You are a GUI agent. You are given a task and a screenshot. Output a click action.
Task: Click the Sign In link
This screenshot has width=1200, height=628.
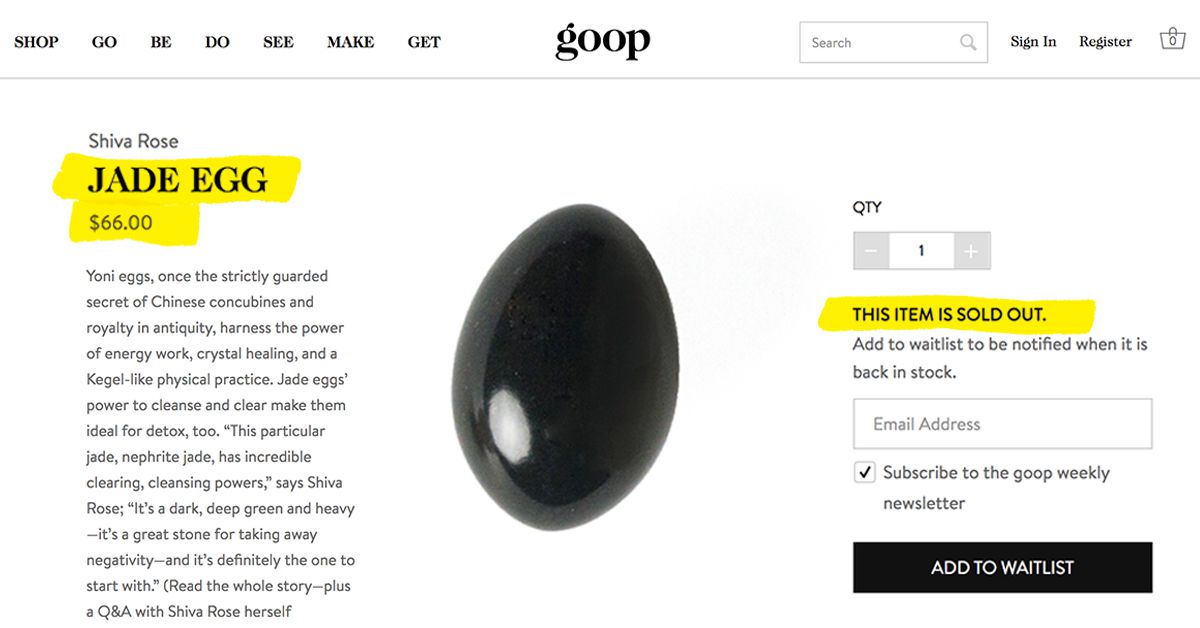pyautogui.click(x=1033, y=42)
